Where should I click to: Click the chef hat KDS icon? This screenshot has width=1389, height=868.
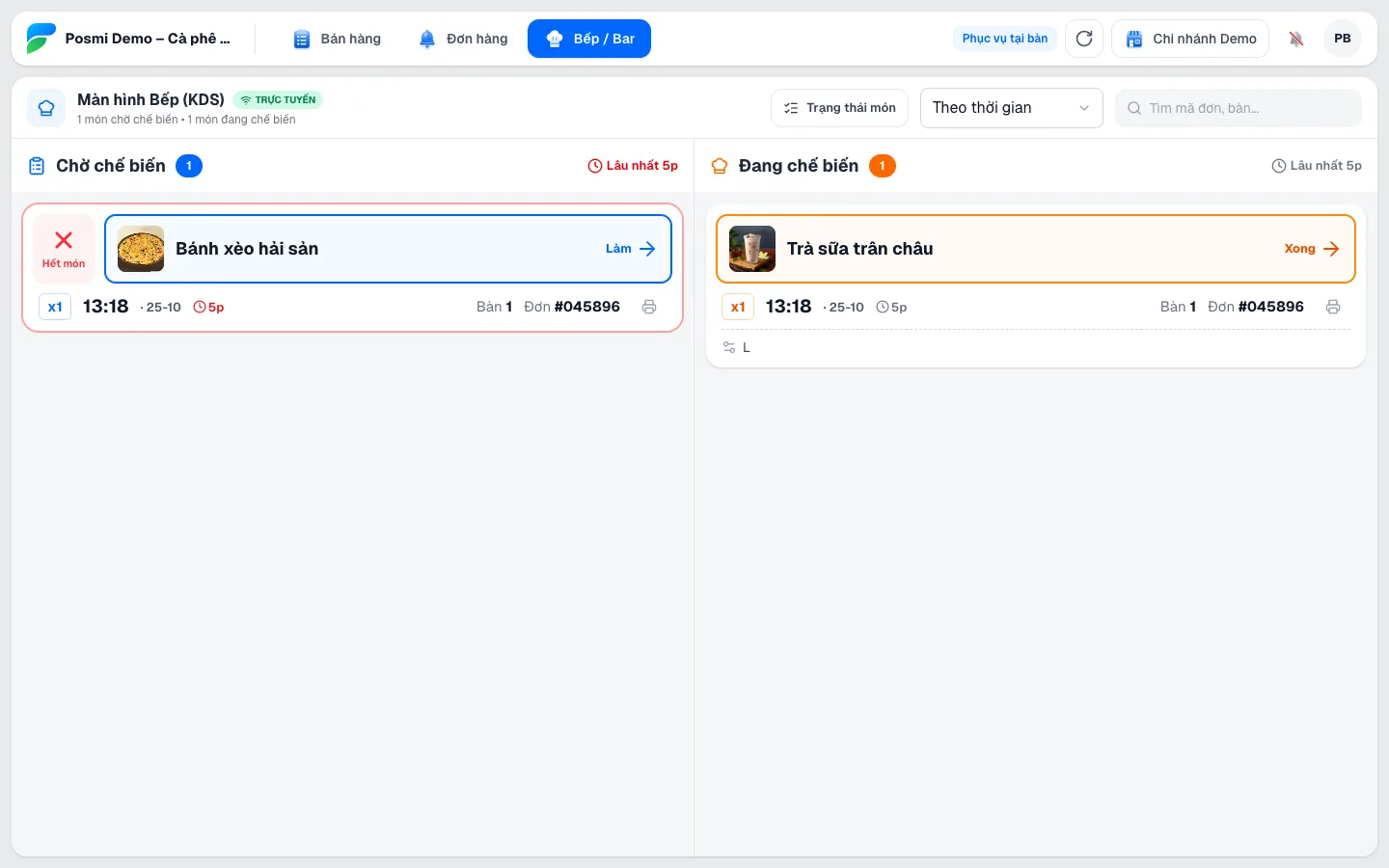46,108
